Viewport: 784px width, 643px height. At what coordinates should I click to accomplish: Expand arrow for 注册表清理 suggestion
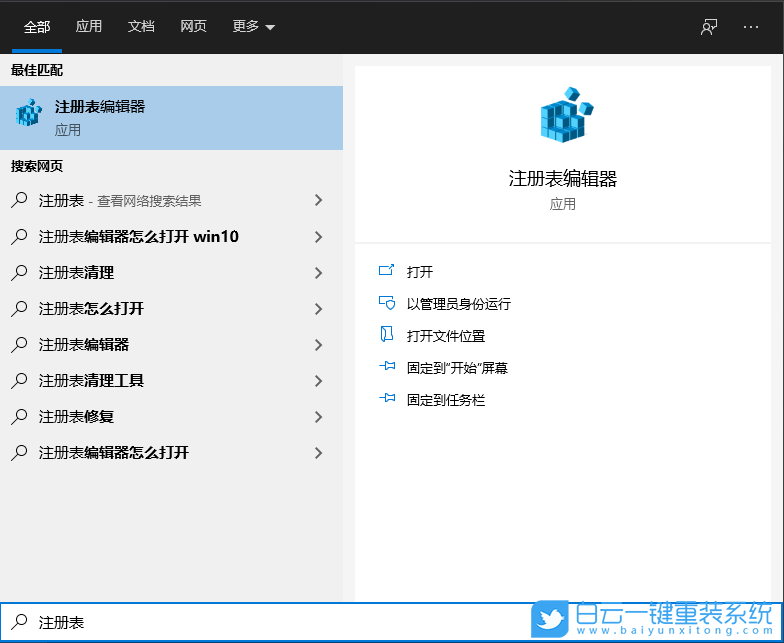(x=318, y=272)
